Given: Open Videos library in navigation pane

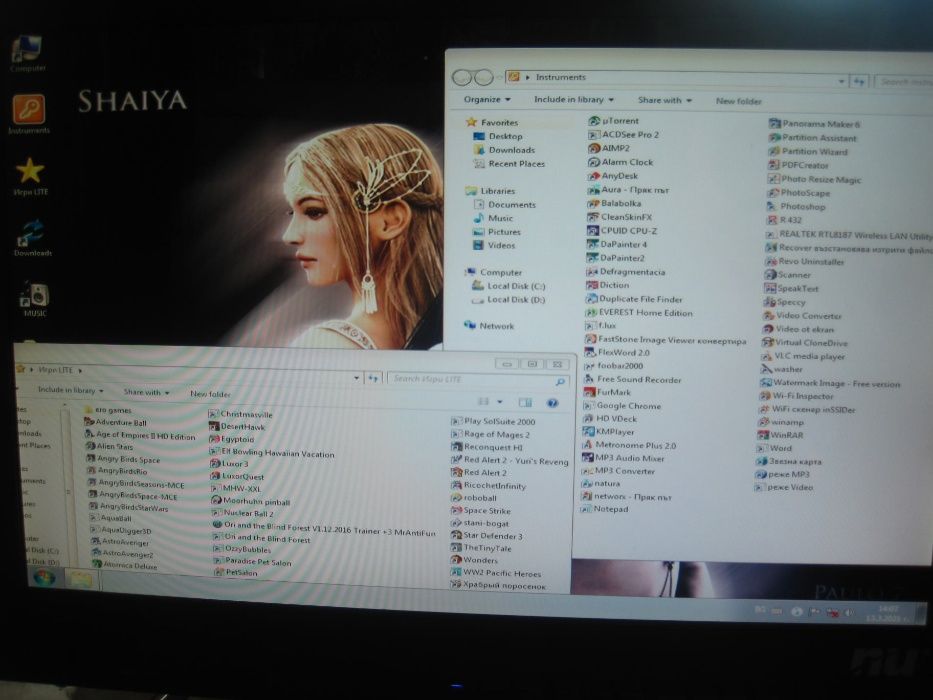Looking at the screenshot, I should (494, 245).
